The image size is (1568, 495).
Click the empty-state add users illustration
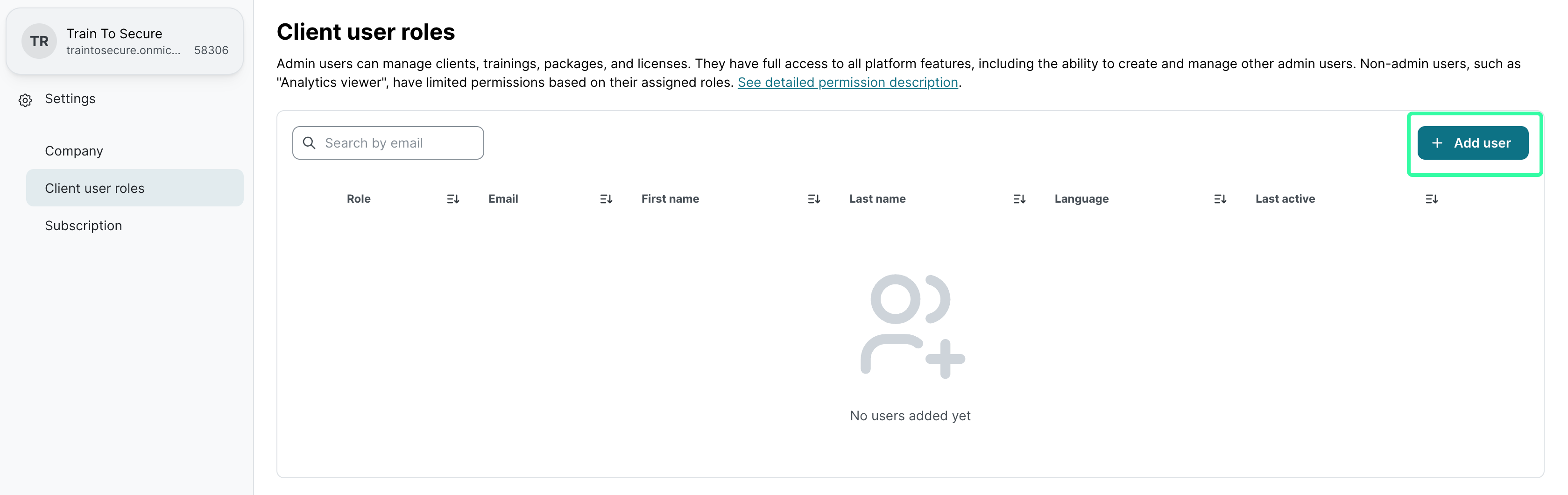(x=911, y=326)
